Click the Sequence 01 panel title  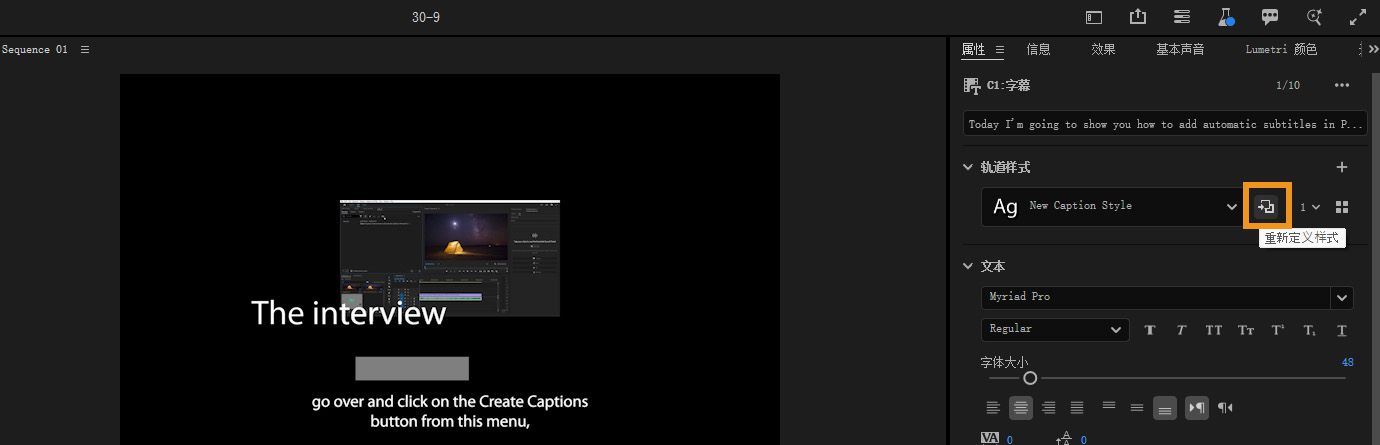[x=35, y=49]
